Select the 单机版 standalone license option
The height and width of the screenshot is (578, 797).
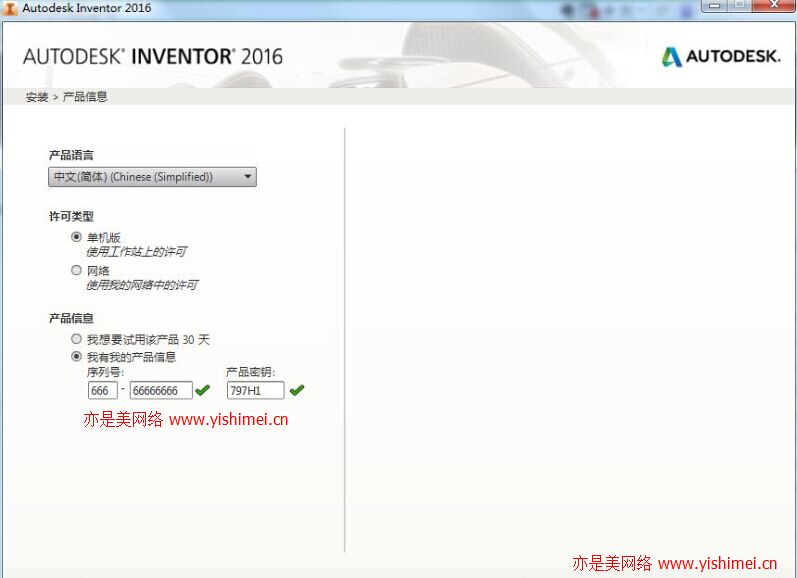[x=76, y=237]
